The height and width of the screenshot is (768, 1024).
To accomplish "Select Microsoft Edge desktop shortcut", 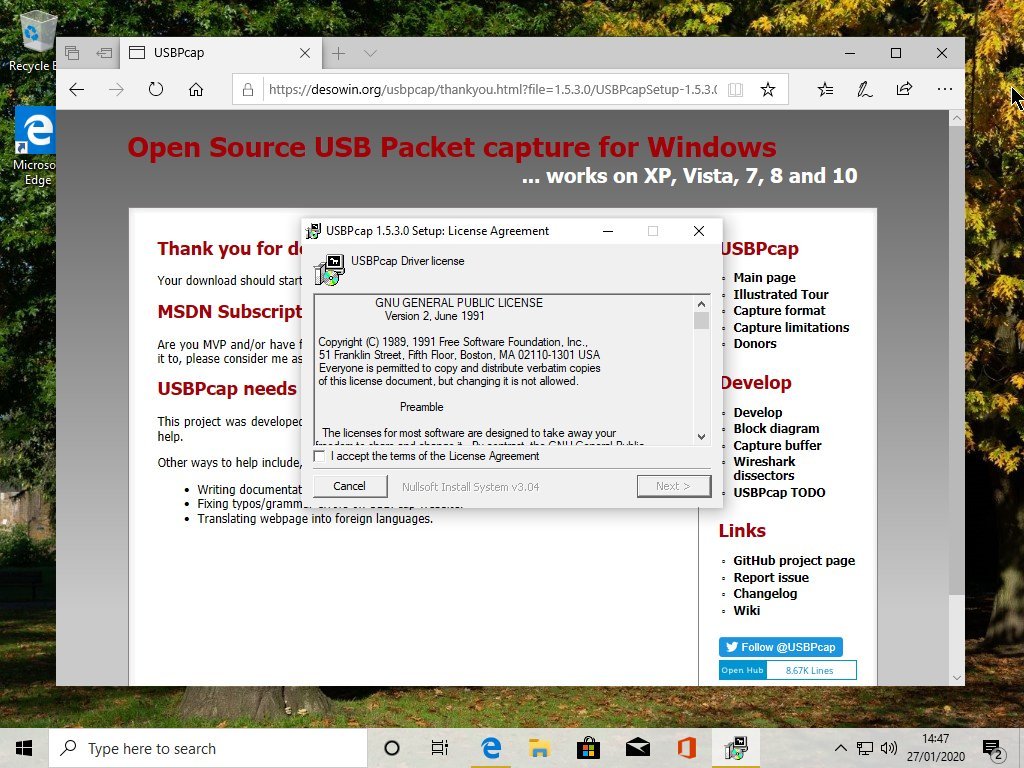I will pyautogui.click(x=35, y=147).
